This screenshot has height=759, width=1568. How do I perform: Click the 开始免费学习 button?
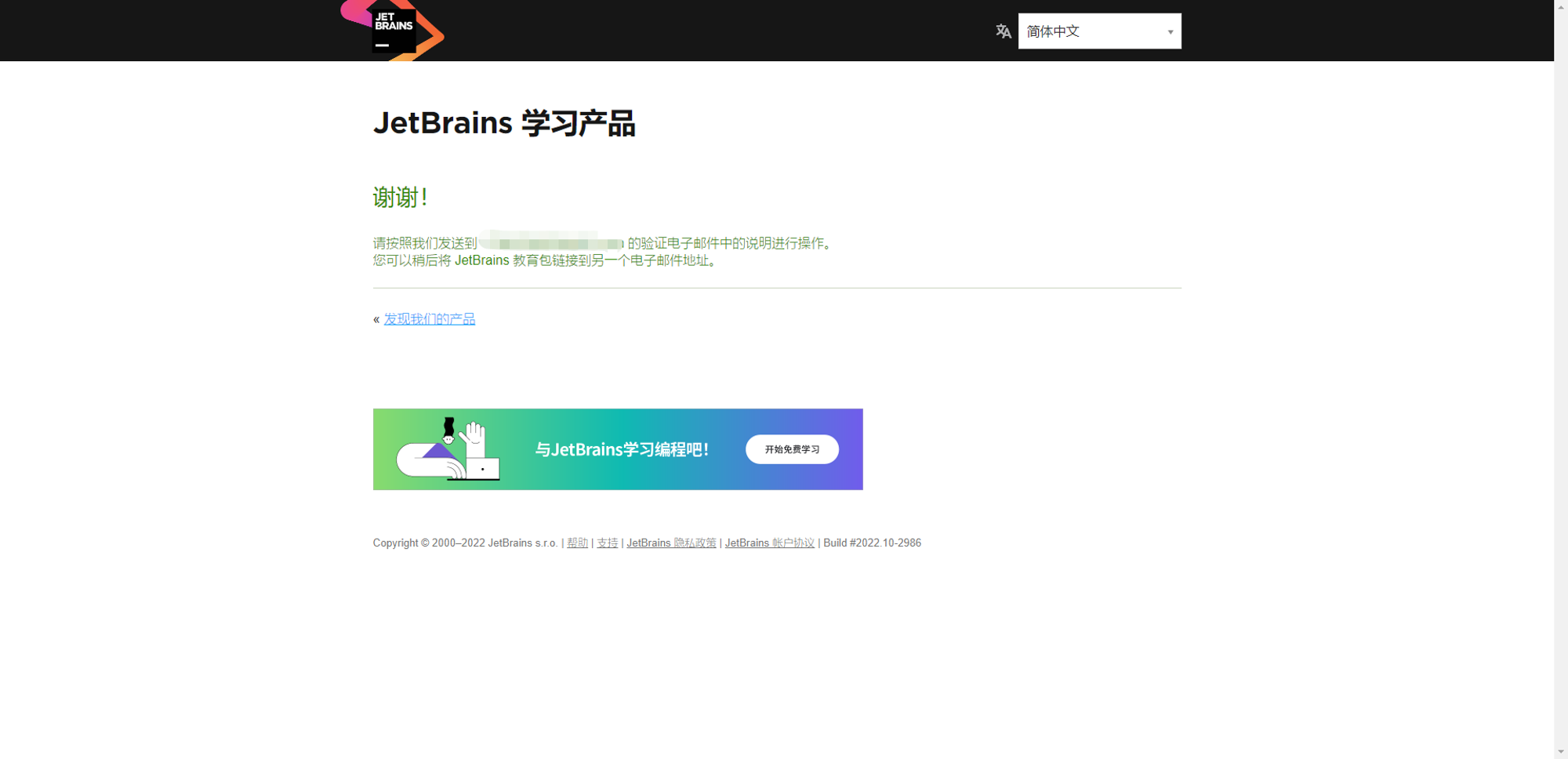pos(792,449)
